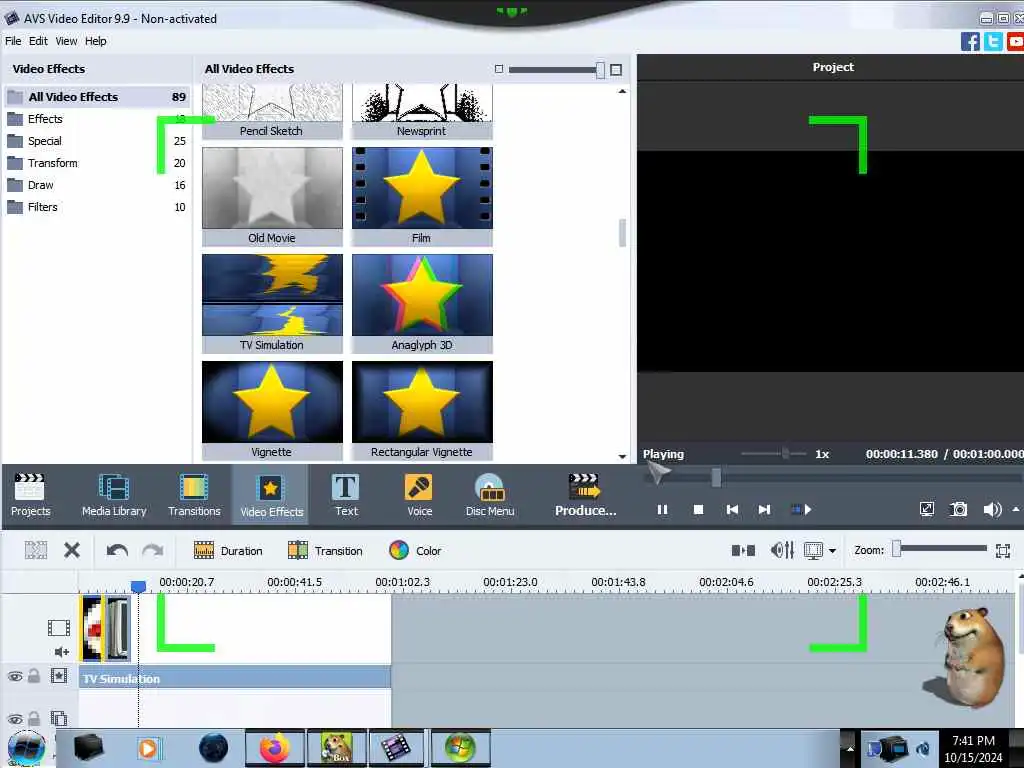Image resolution: width=1024 pixels, height=768 pixels.
Task: Click the split icon in timeline toolbar
Action: tap(743, 551)
